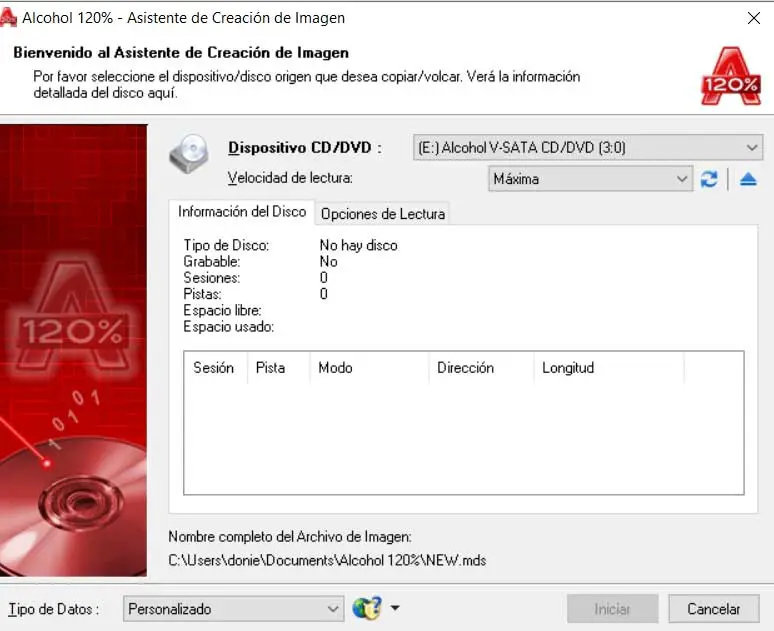This screenshot has width=774, height=631.
Task: Close the Asistente de Creación de Imagen window
Action: pos(754,18)
